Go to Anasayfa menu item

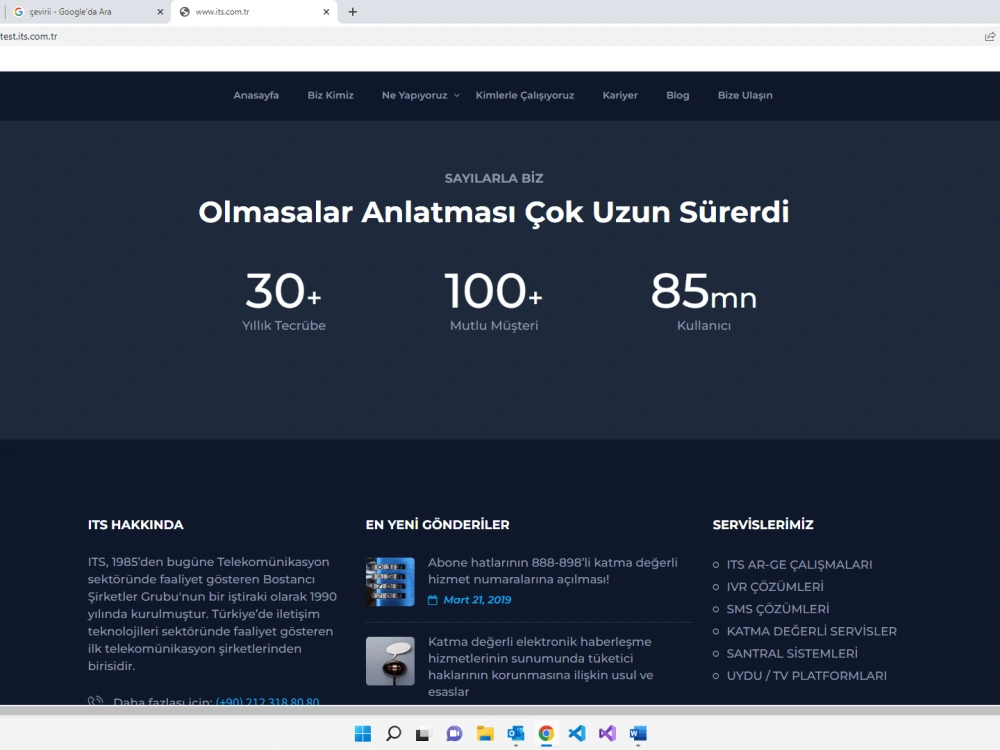pyautogui.click(x=256, y=95)
